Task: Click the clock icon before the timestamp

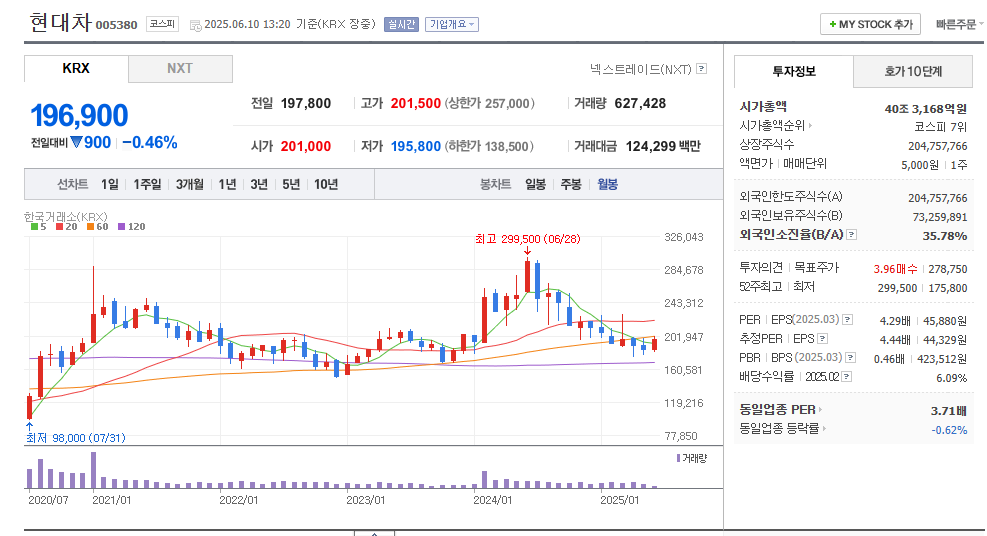Action: click(x=196, y=25)
